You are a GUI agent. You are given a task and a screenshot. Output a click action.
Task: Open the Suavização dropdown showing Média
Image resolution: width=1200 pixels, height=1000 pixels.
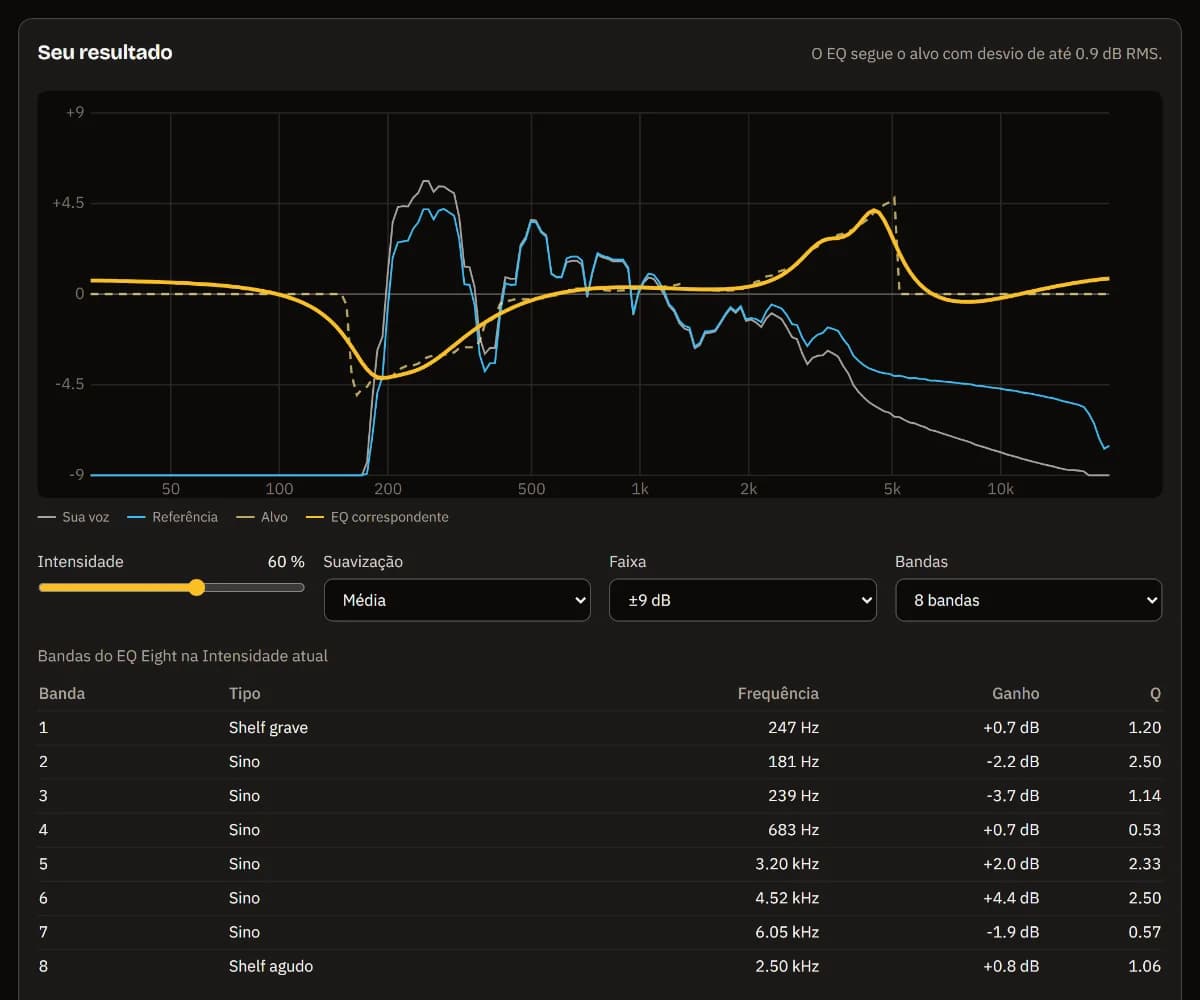(x=457, y=600)
